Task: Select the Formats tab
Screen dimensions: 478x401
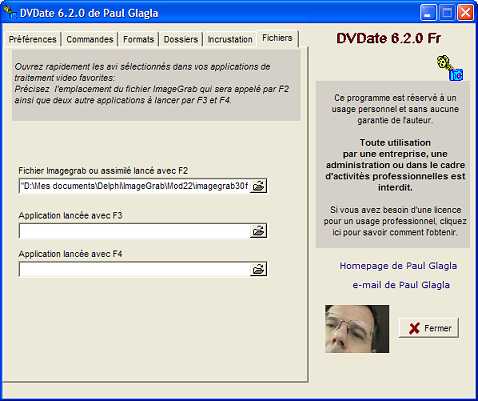Action: coord(138,39)
